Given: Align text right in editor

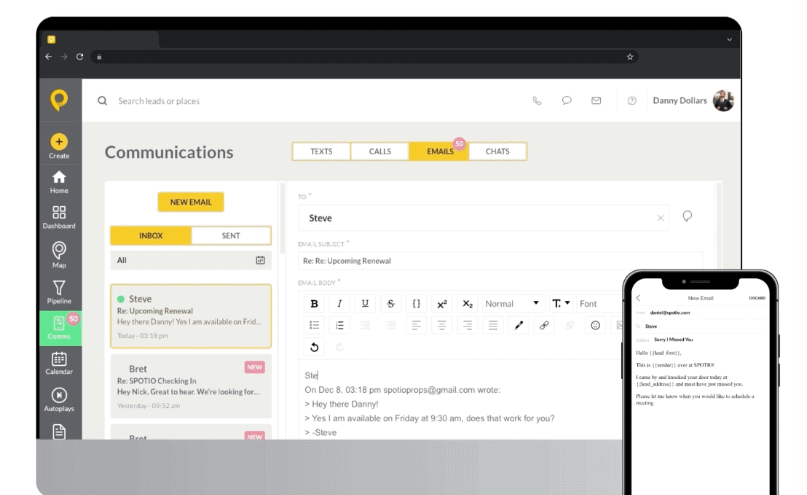Looking at the screenshot, I should (467, 325).
